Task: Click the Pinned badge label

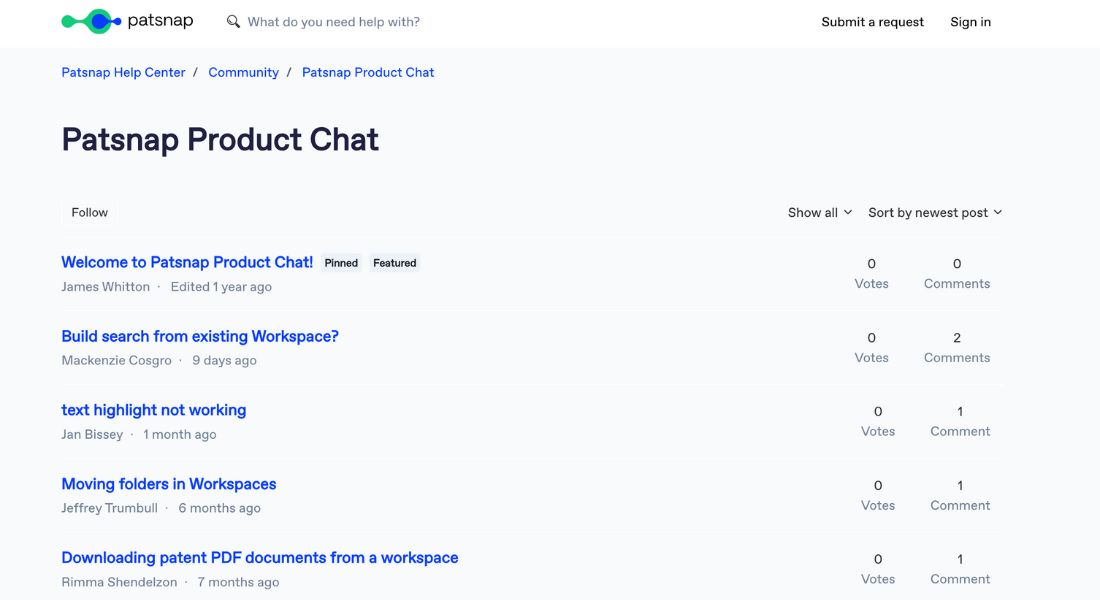Action: pyautogui.click(x=341, y=263)
